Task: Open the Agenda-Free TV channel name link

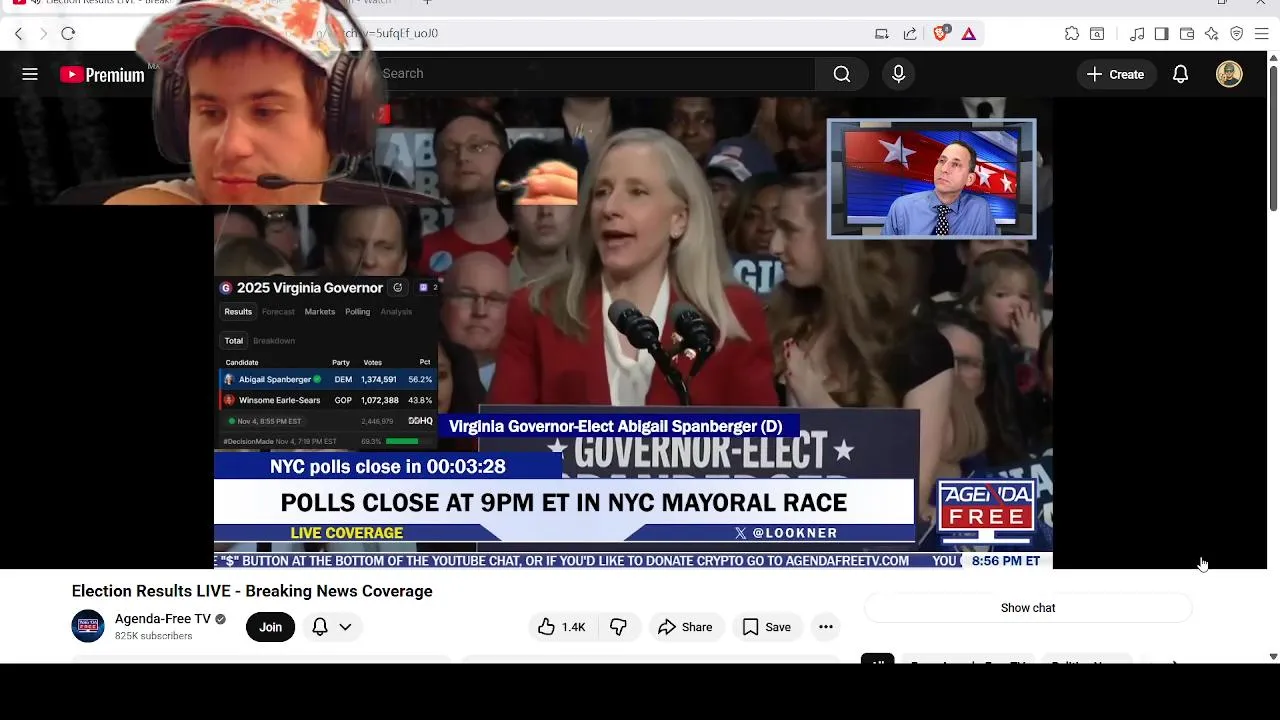Action: tap(163, 619)
